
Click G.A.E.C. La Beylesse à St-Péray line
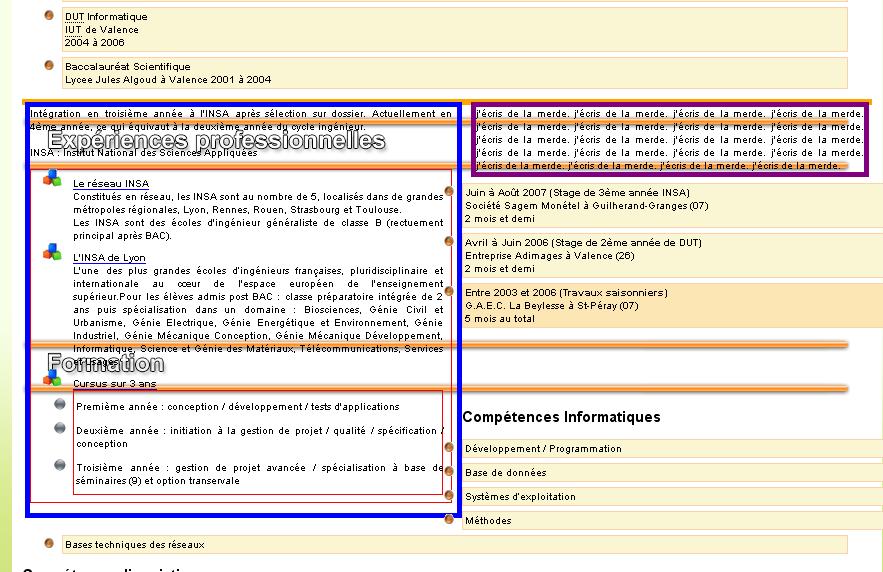tap(551, 306)
